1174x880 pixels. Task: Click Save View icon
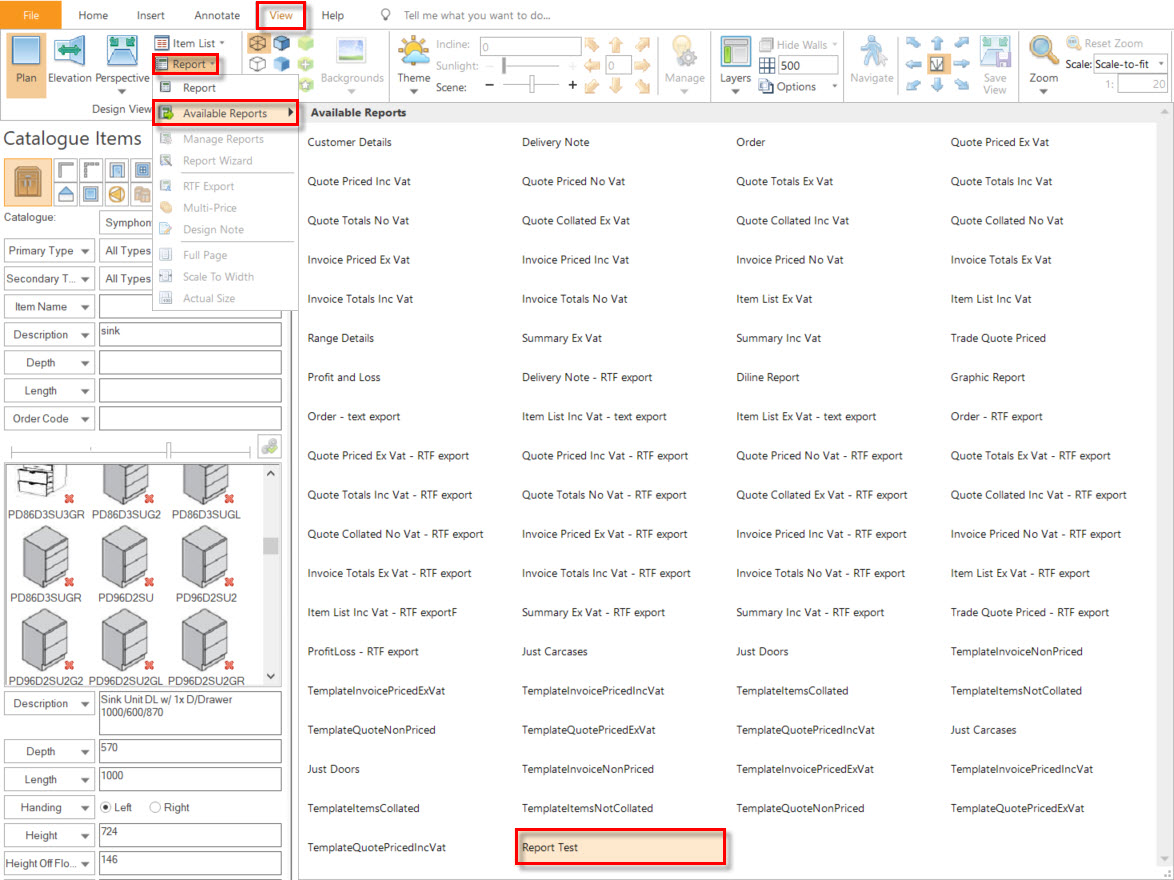(x=995, y=52)
